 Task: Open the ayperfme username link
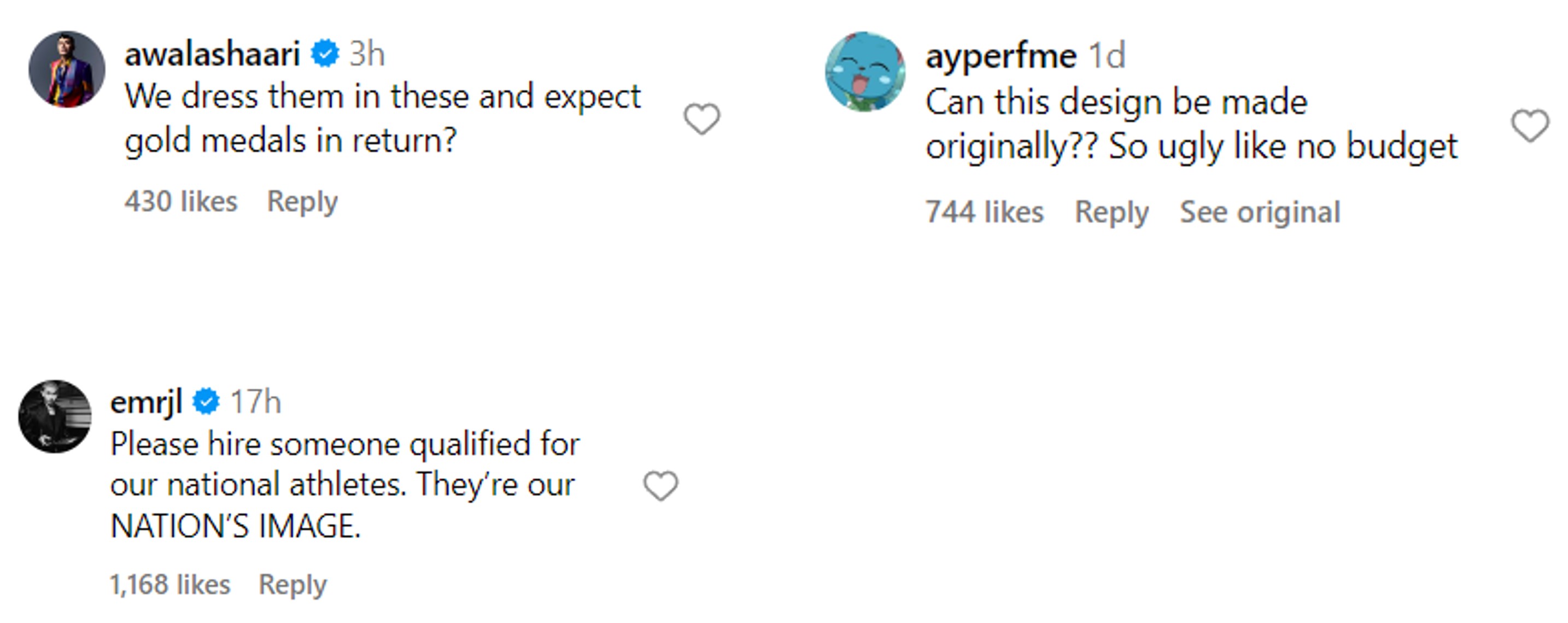coord(1001,56)
